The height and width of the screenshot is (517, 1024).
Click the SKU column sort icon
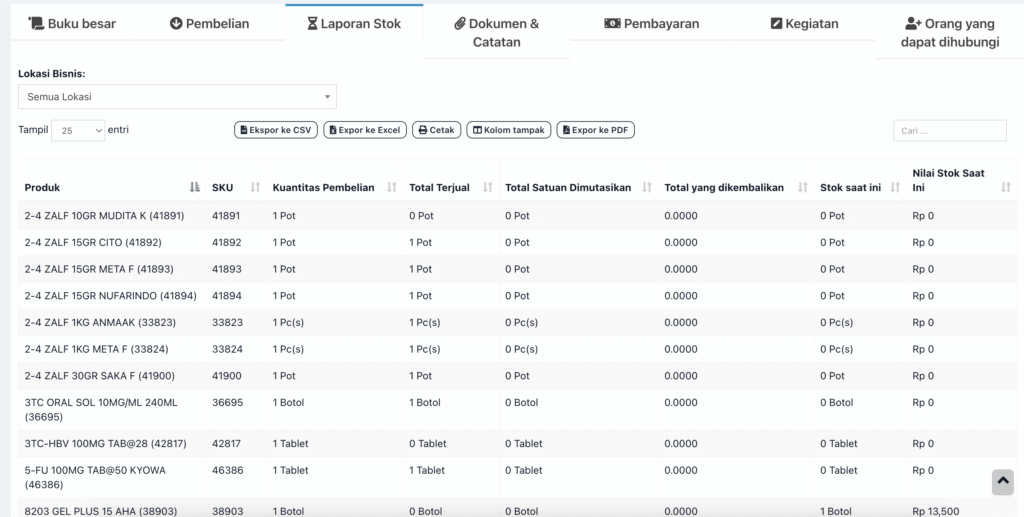(255, 187)
